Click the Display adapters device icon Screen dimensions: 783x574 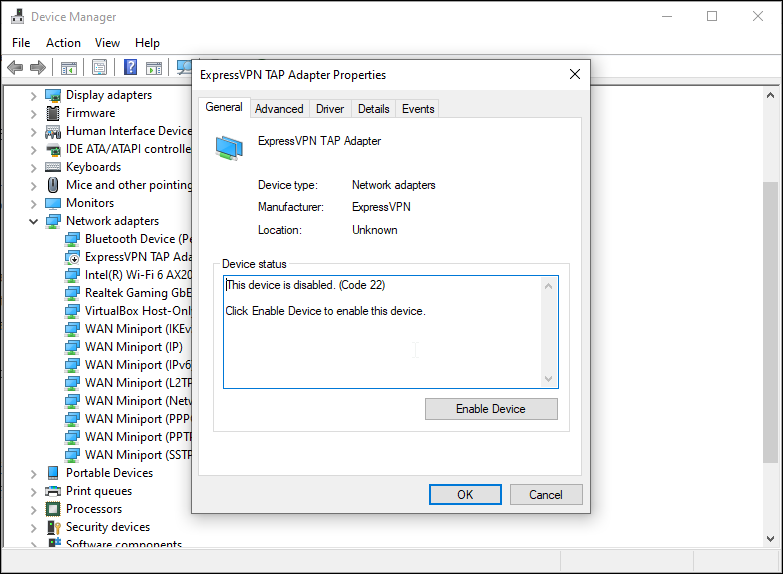pos(53,95)
